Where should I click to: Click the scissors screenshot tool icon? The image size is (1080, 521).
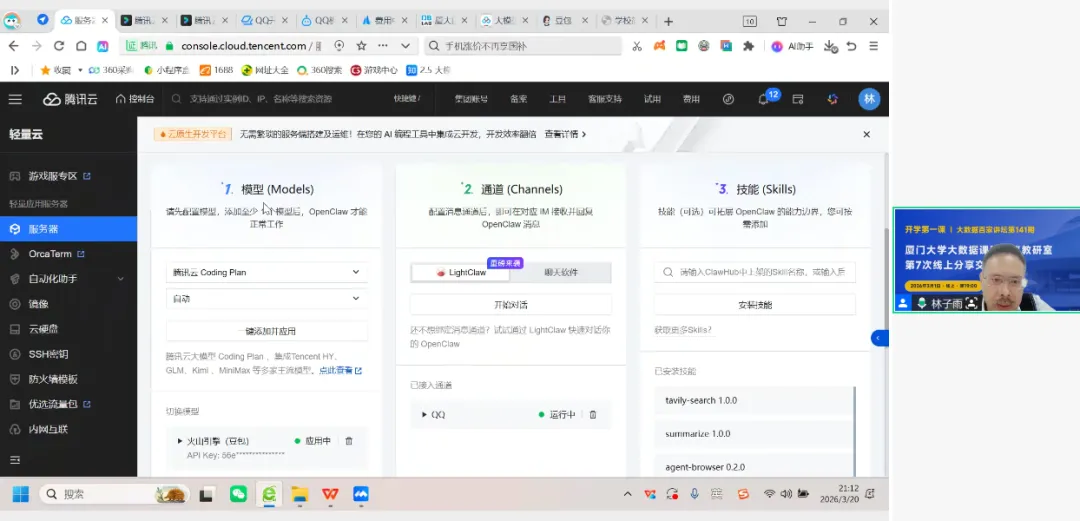[637, 46]
